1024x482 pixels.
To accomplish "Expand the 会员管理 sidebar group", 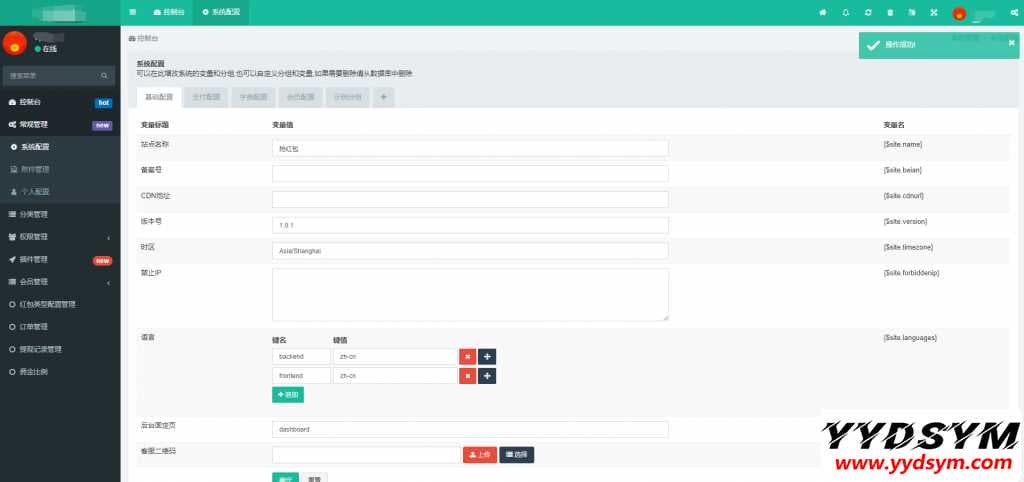I will [60, 282].
